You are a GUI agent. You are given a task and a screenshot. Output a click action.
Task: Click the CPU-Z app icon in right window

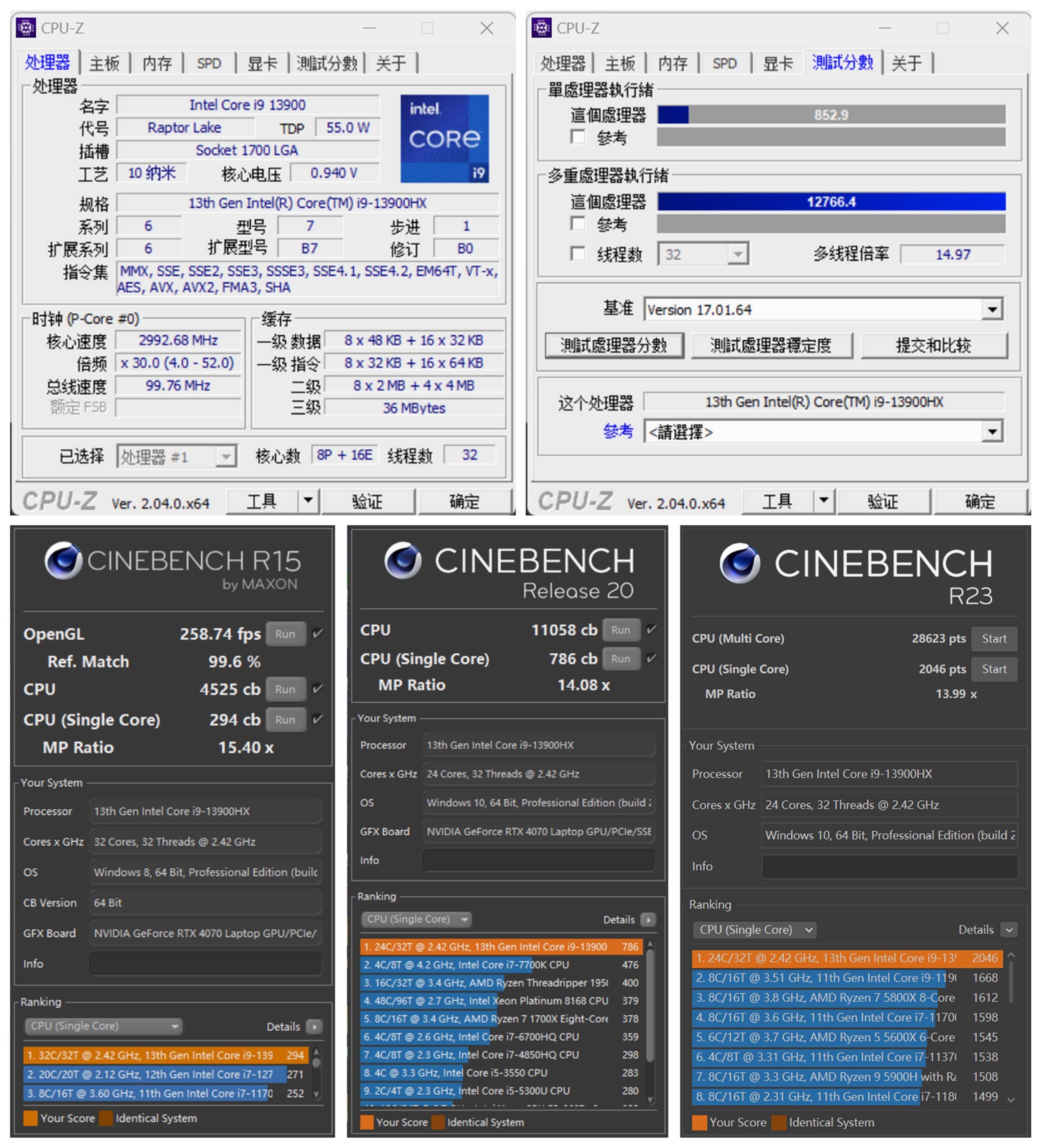coord(541,27)
